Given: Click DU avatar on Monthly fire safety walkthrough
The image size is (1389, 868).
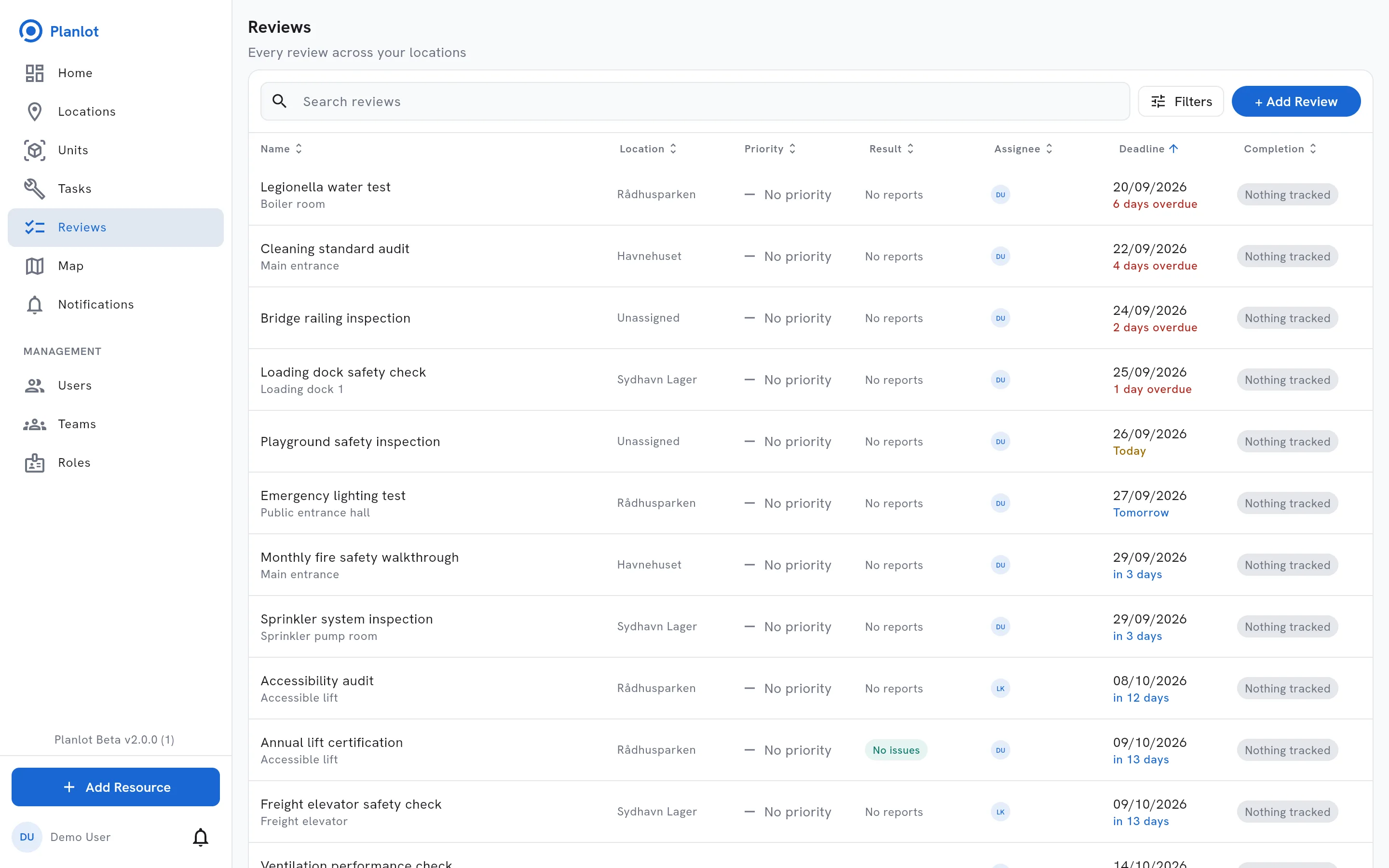Looking at the screenshot, I should point(1000,565).
